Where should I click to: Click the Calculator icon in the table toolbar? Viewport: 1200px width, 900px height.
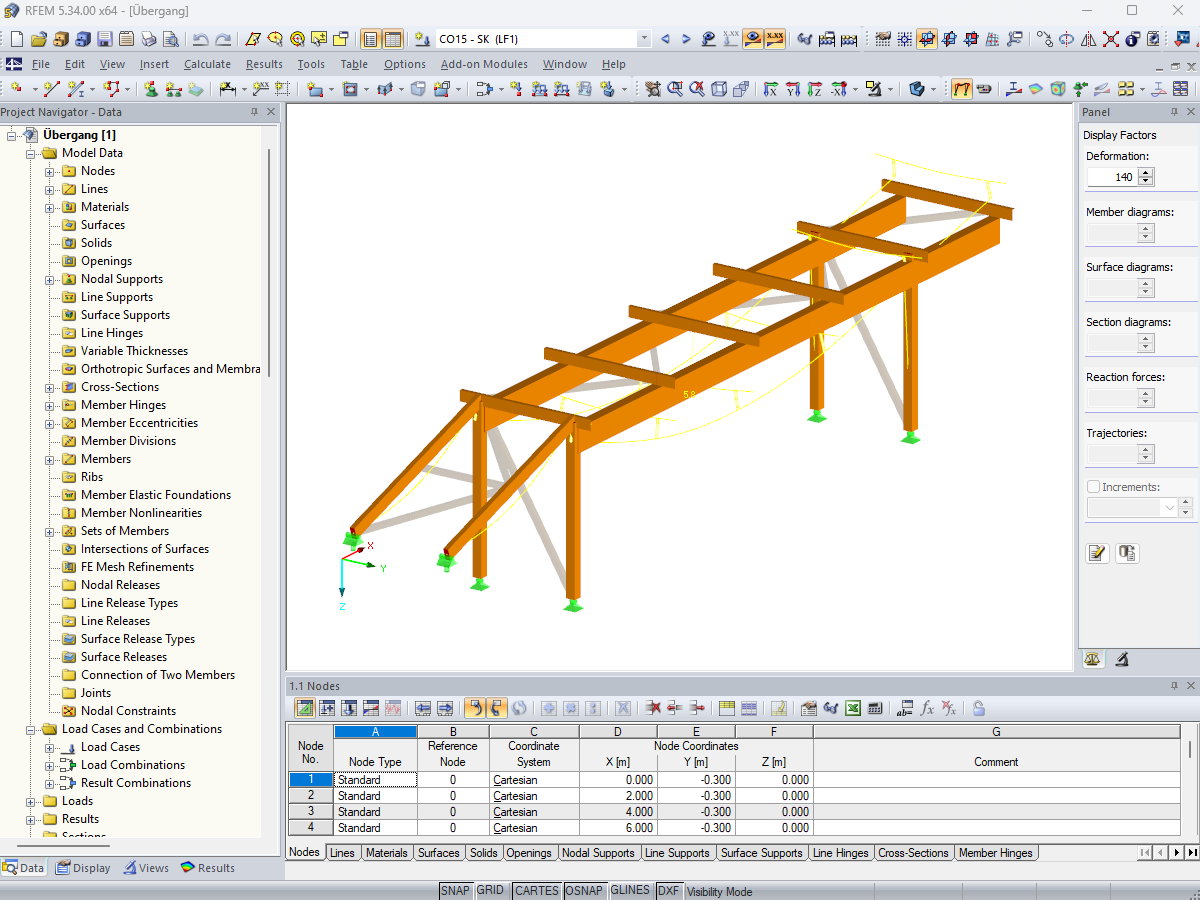click(x=876, y=708)
